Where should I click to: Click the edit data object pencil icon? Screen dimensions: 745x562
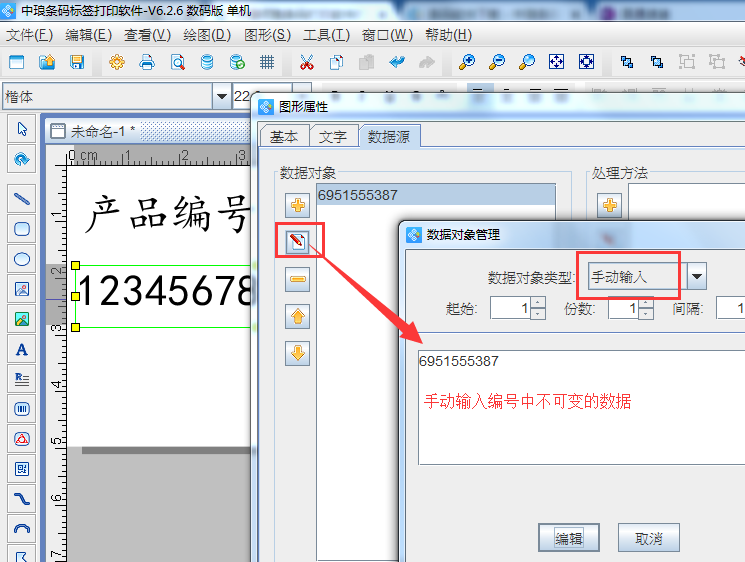point(297,242)
